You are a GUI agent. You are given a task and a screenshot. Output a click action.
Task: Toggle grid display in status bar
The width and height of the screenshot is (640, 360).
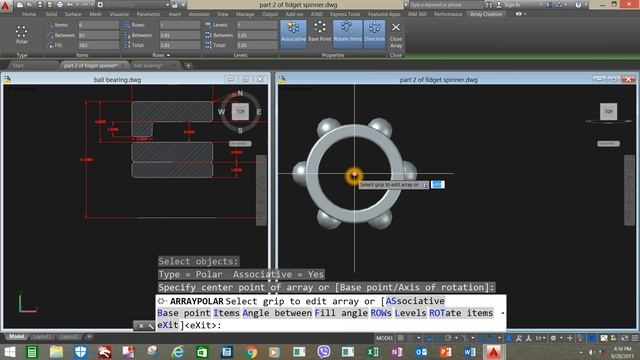click(401, 338)
